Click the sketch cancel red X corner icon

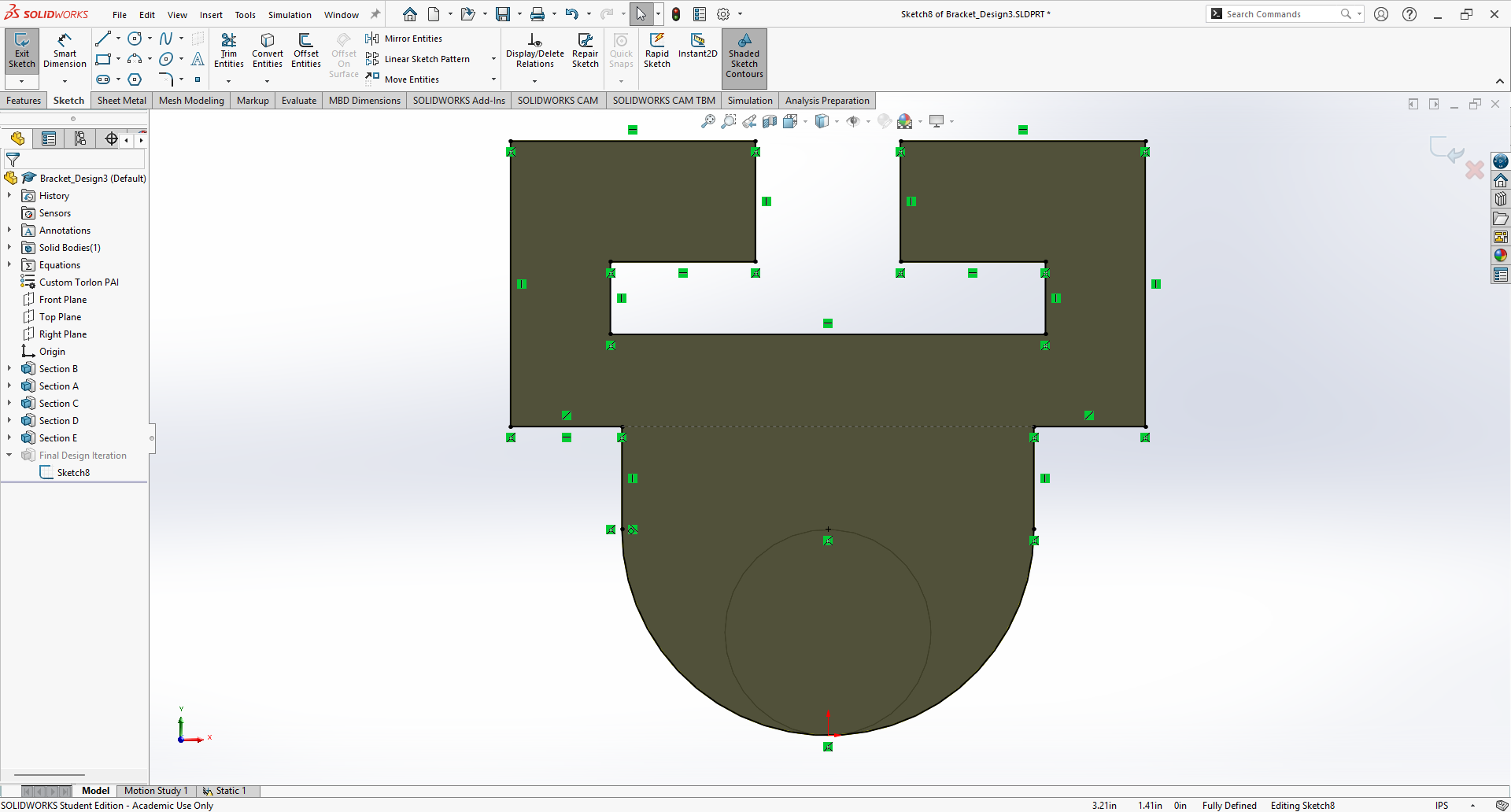pos(1475,170)
